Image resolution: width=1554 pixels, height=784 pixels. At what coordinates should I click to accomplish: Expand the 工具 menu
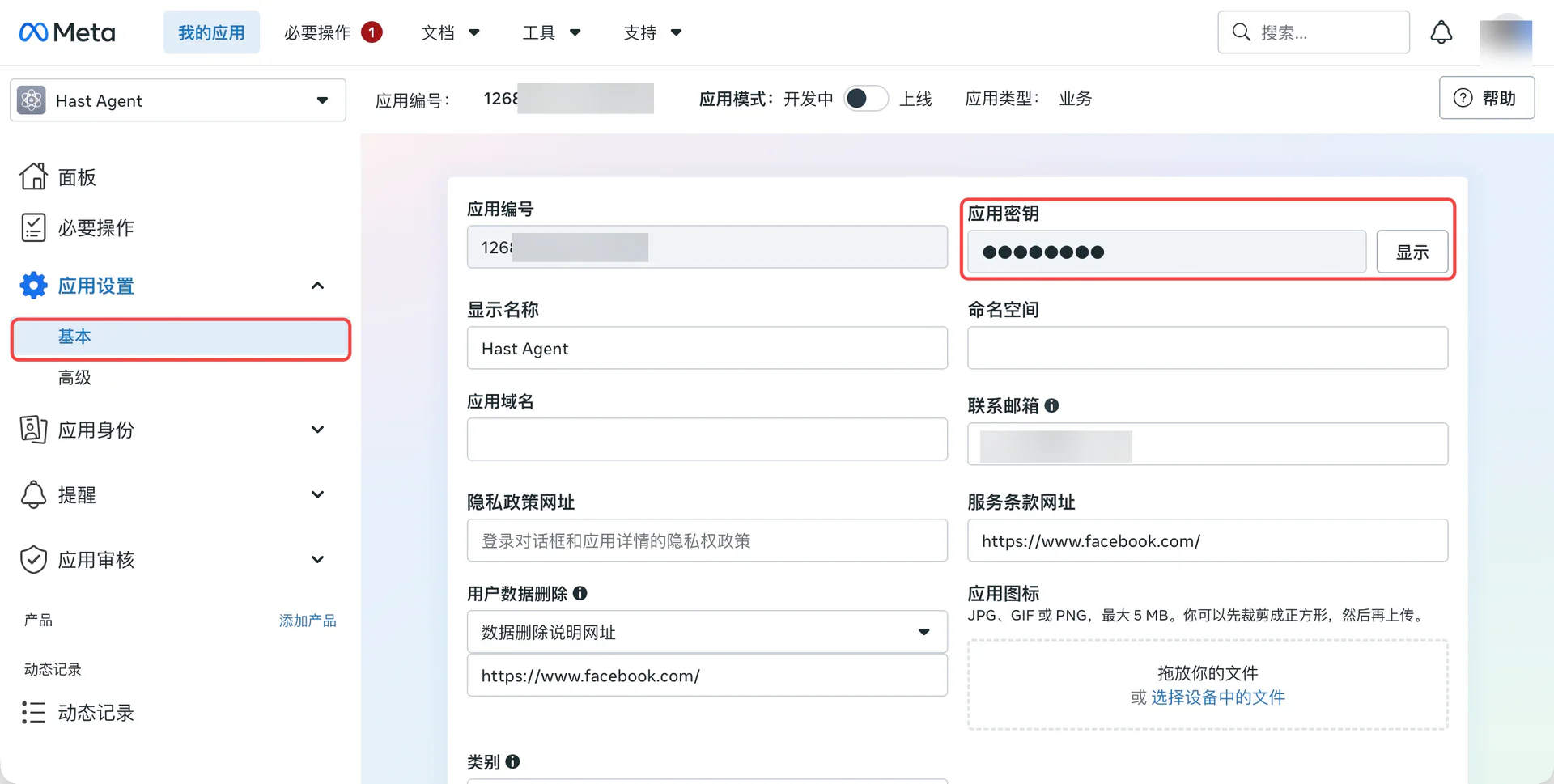pyautogui.click(x=552, y=32)
